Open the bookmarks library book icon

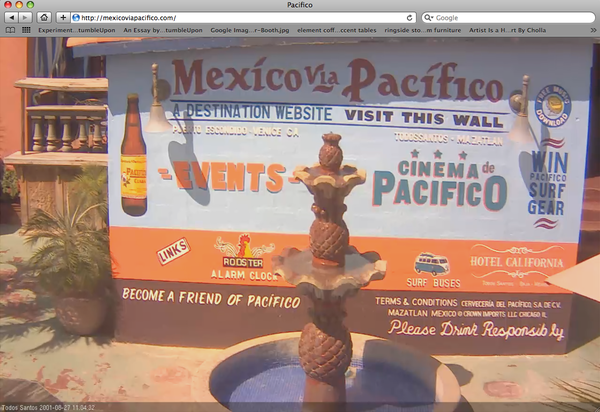[10, 30]
